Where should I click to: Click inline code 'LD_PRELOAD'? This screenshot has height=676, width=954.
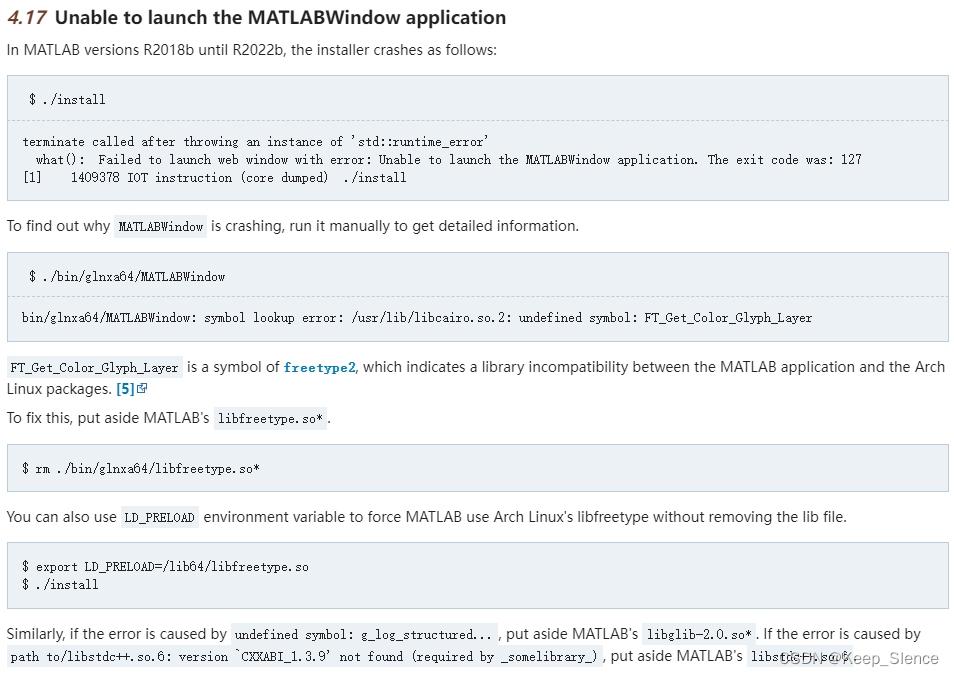tap(159, 517)
